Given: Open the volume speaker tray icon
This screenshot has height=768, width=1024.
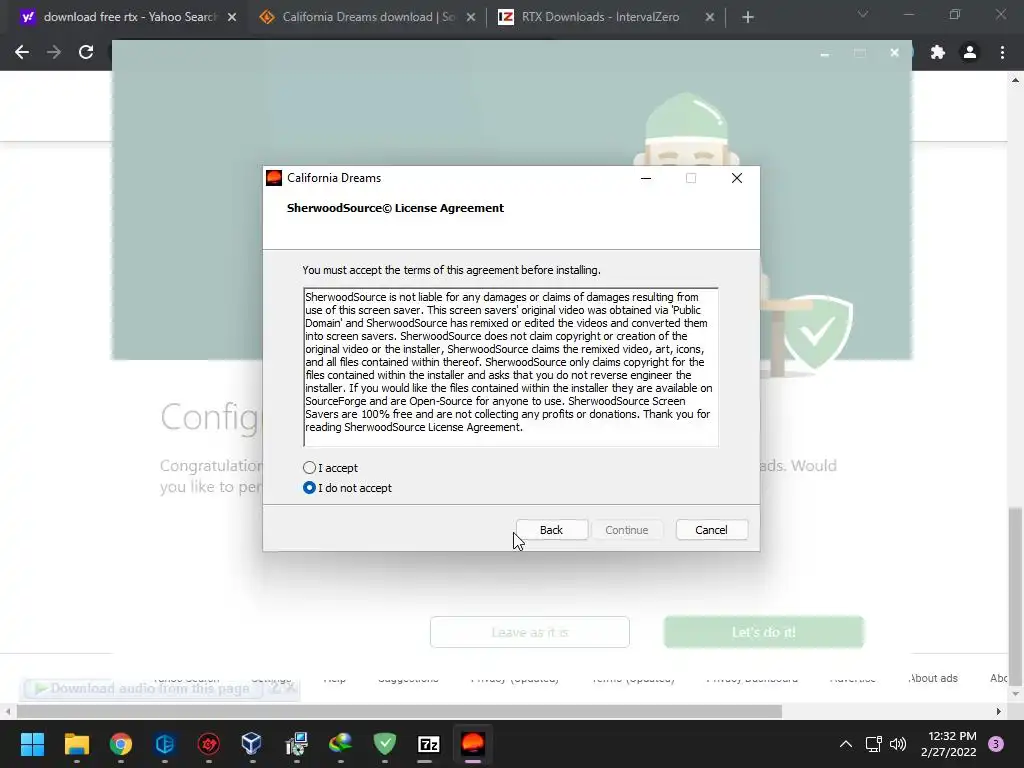Looking at the screenshot, I should (898, 744).
